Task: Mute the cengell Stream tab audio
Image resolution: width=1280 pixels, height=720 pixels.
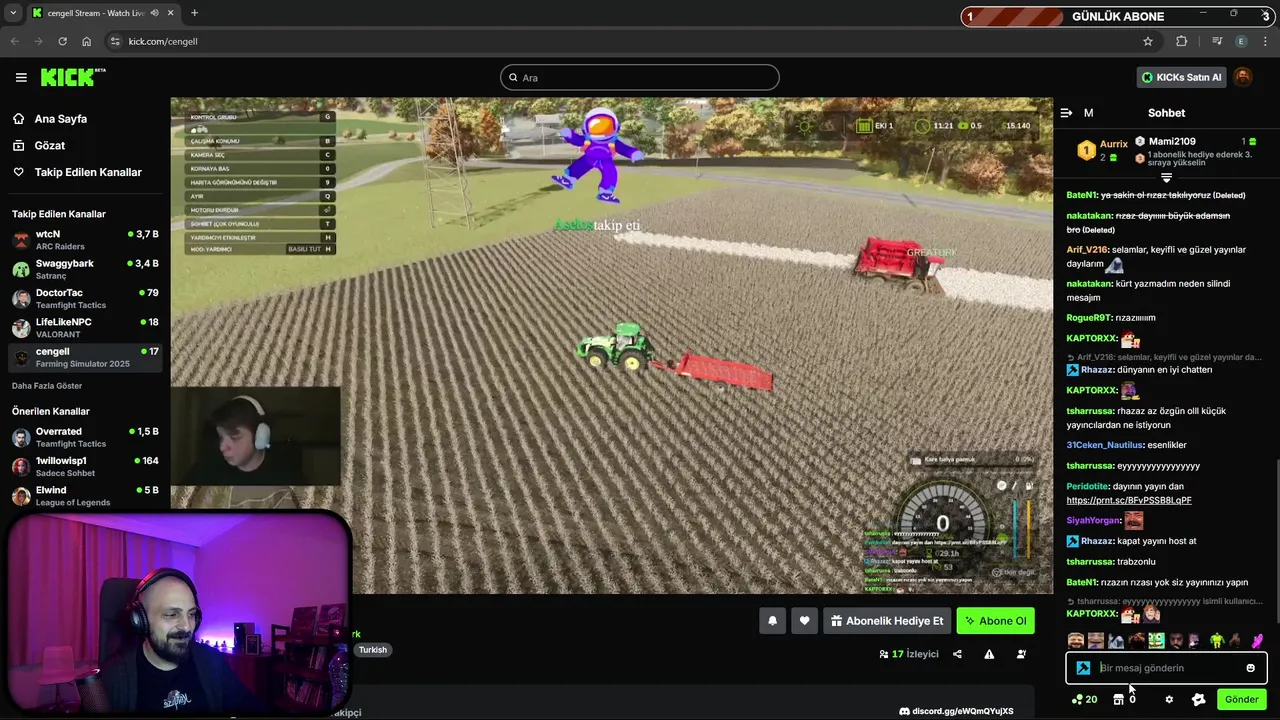Action: pyautogui.click(x=155, y=13)
